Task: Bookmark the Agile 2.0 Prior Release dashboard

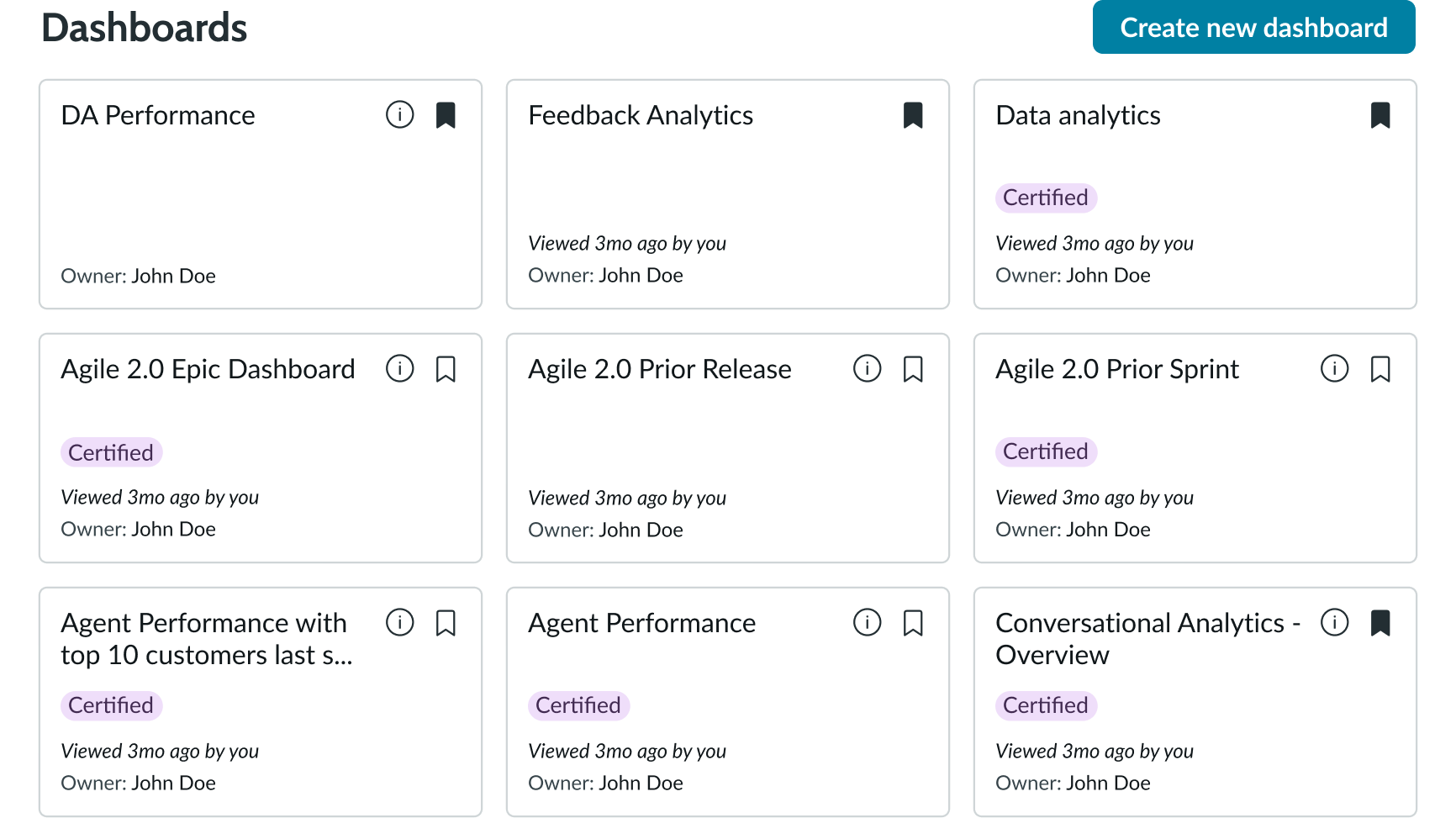Action: pyautogui.click(x=914, y=368)
